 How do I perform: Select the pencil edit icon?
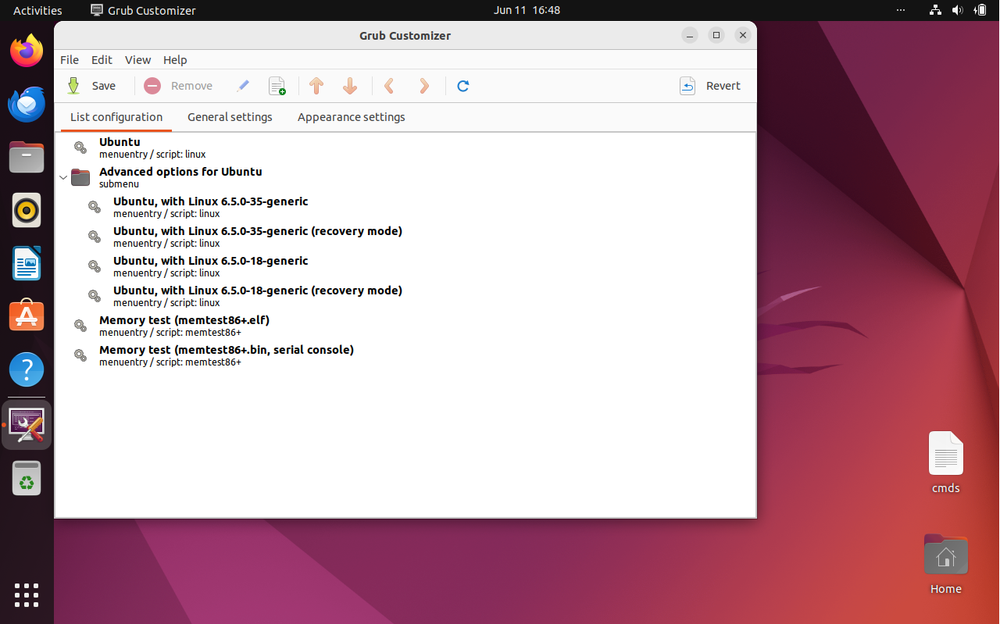243,86
